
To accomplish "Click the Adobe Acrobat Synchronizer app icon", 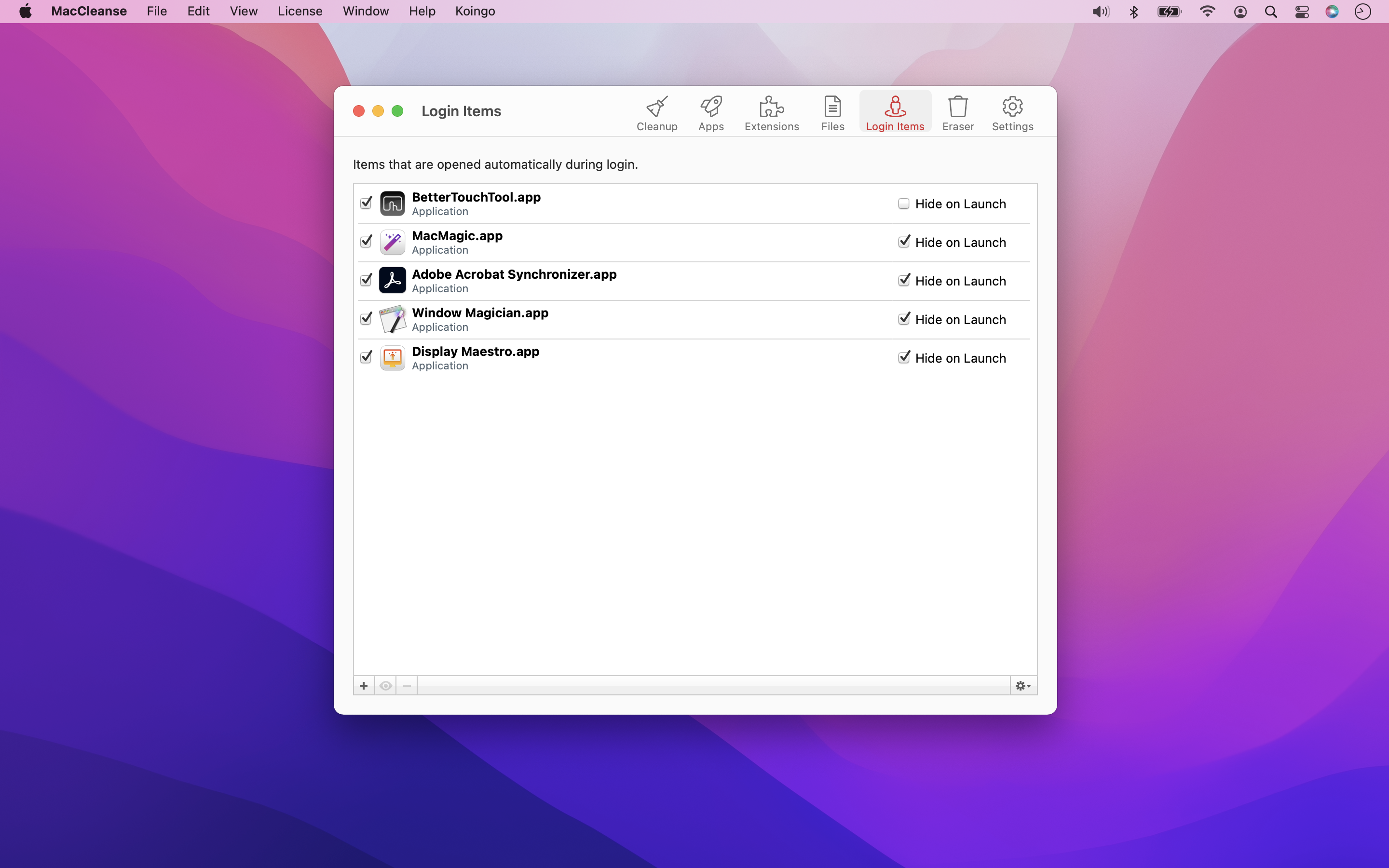I will tap(393, 281).
